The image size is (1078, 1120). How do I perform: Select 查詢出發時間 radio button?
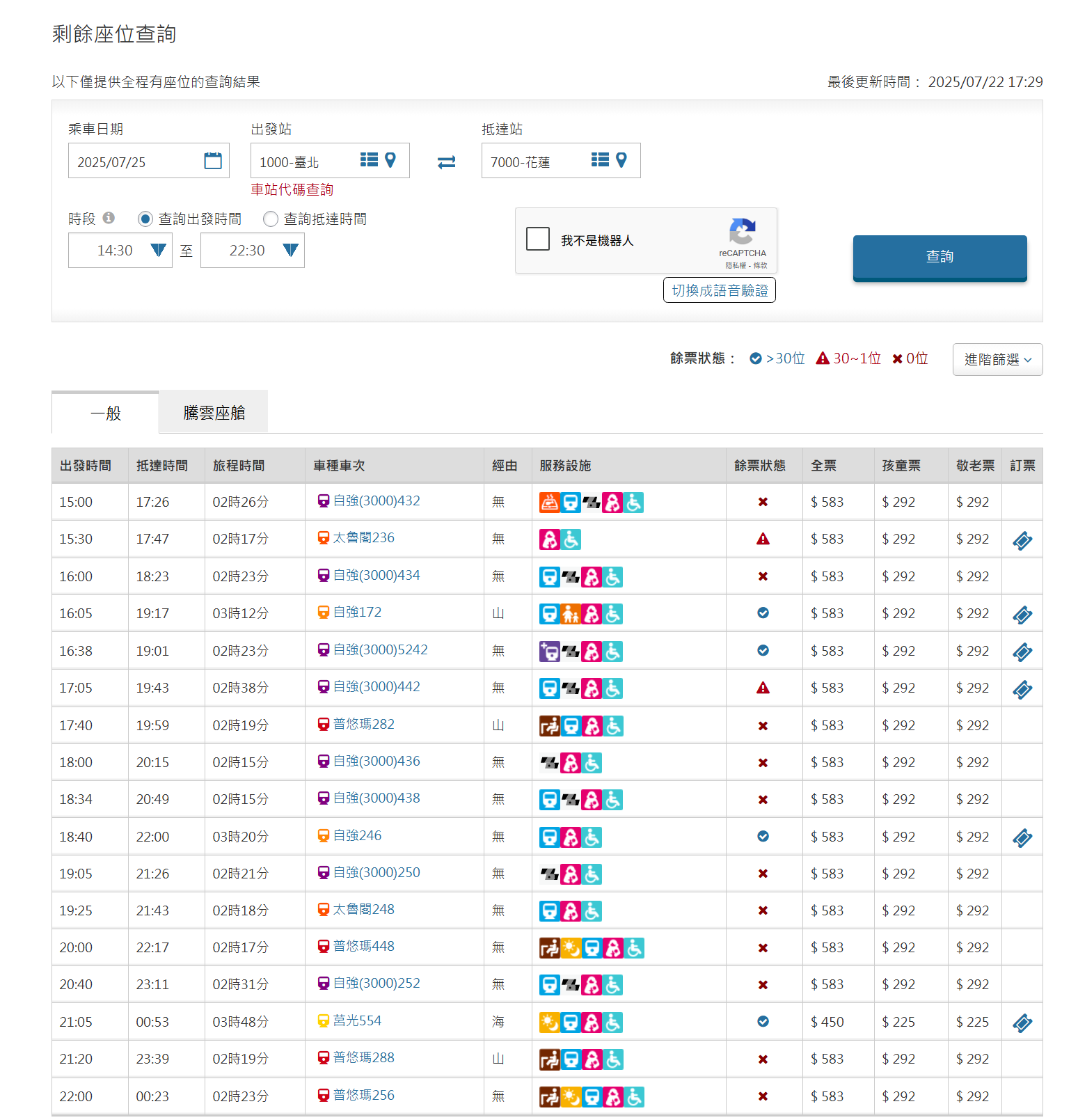(x=145, y=219)
